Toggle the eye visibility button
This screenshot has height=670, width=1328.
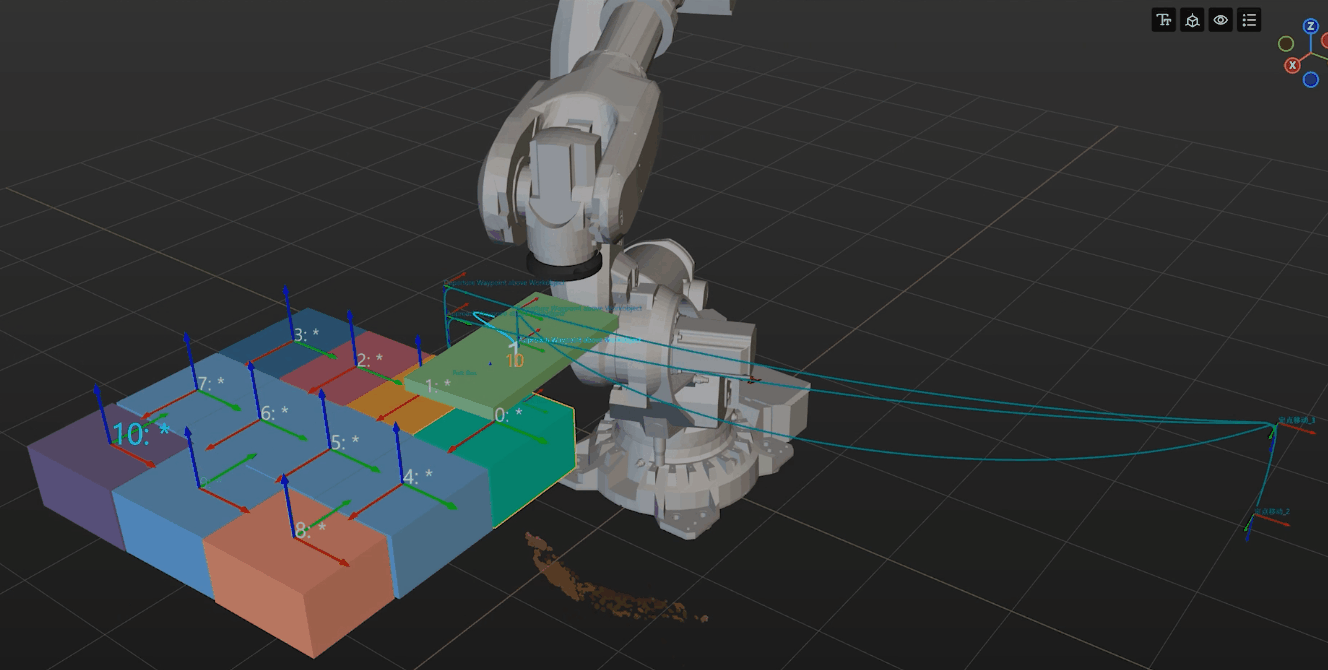pos(1220,20)
